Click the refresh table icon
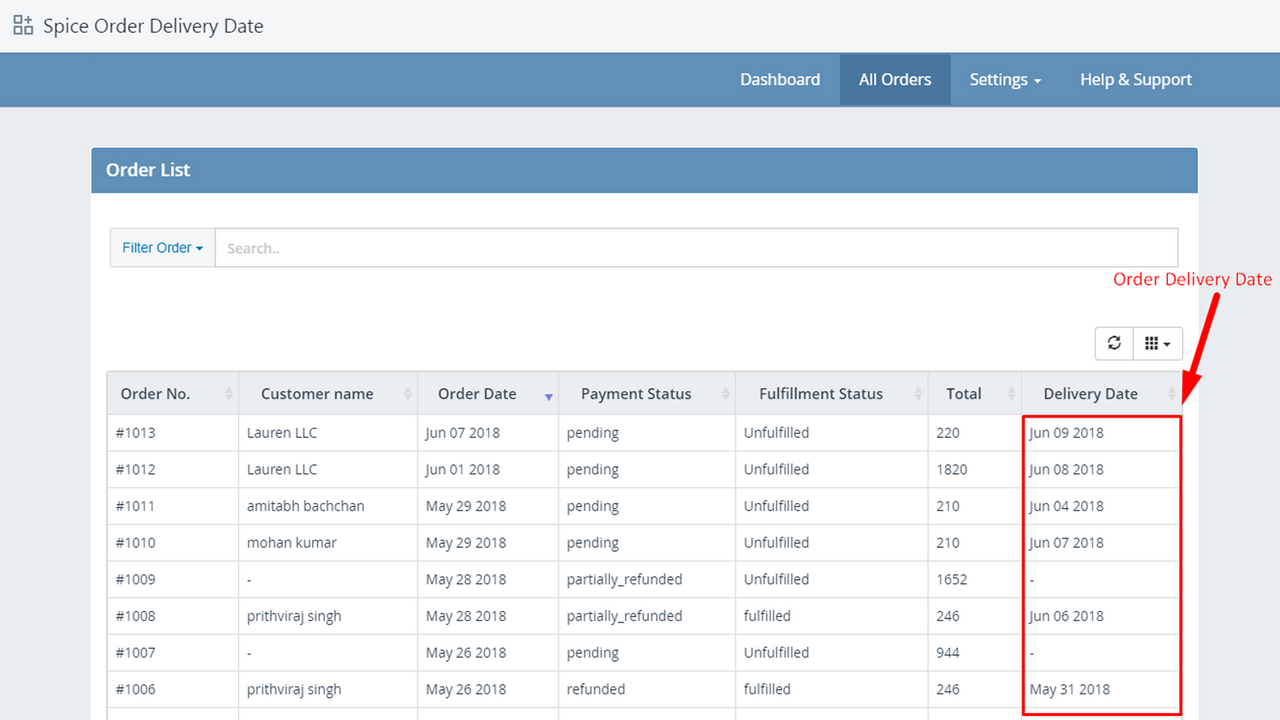1280x720 pixels. (1114, 343)
